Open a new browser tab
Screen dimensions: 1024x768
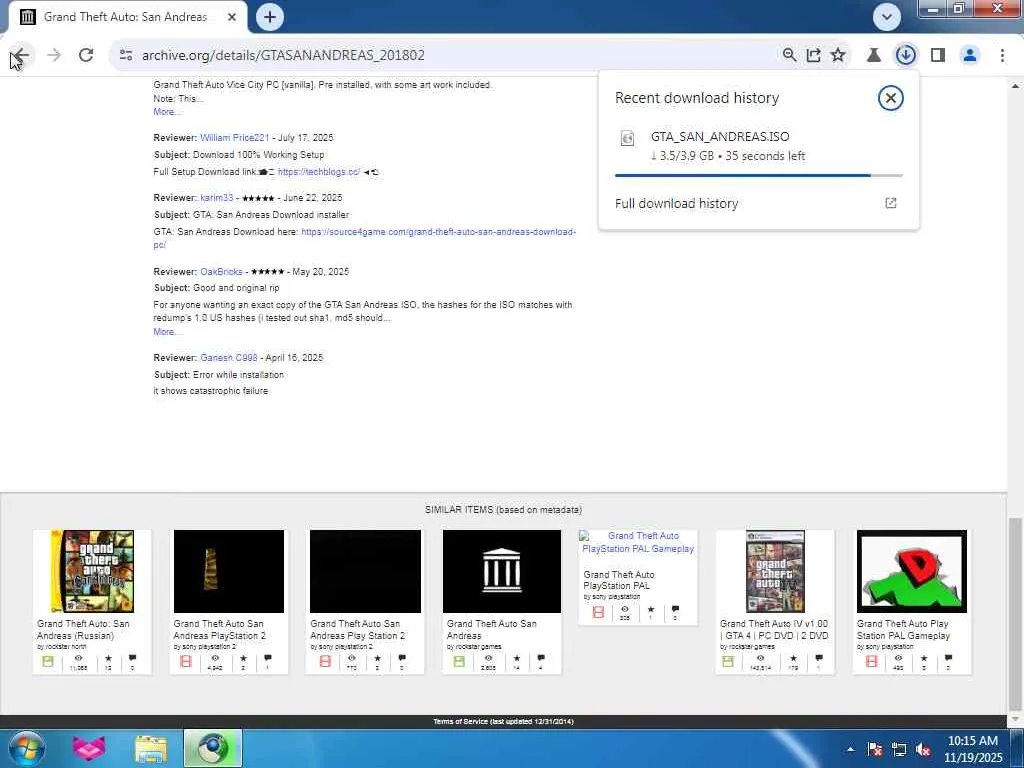coord(270,17)
